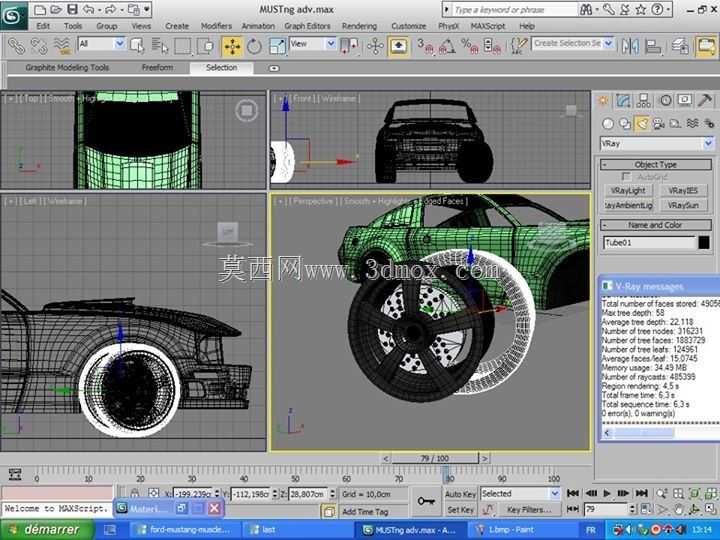
Task: Click the VRayIES object button
Action: [x=683, y=191]
